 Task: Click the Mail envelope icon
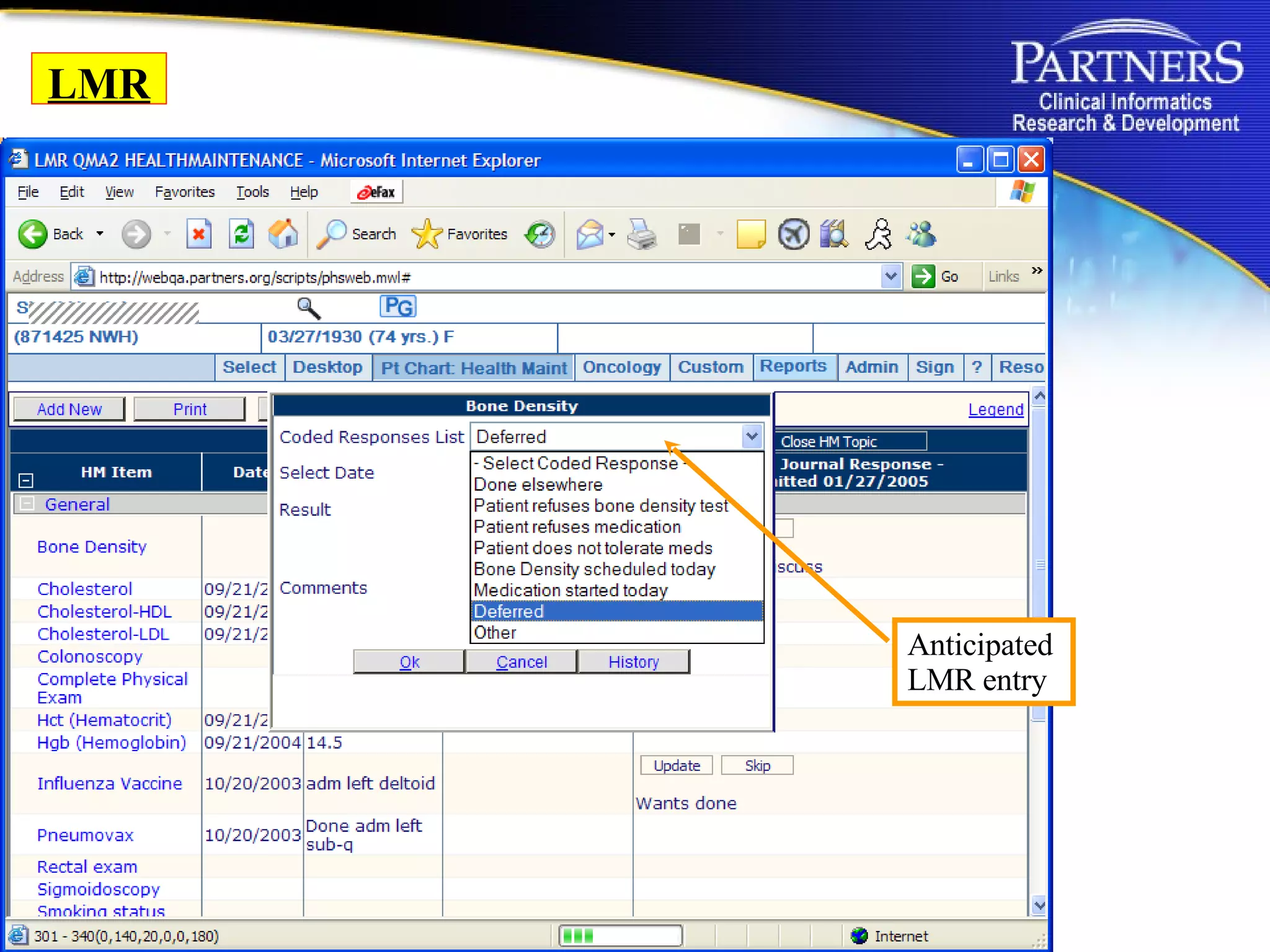[x=590, y=234]
